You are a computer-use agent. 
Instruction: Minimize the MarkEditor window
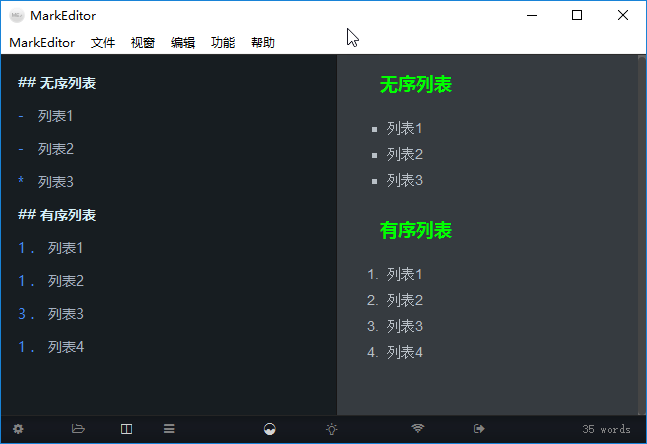(x=532, y=16)
